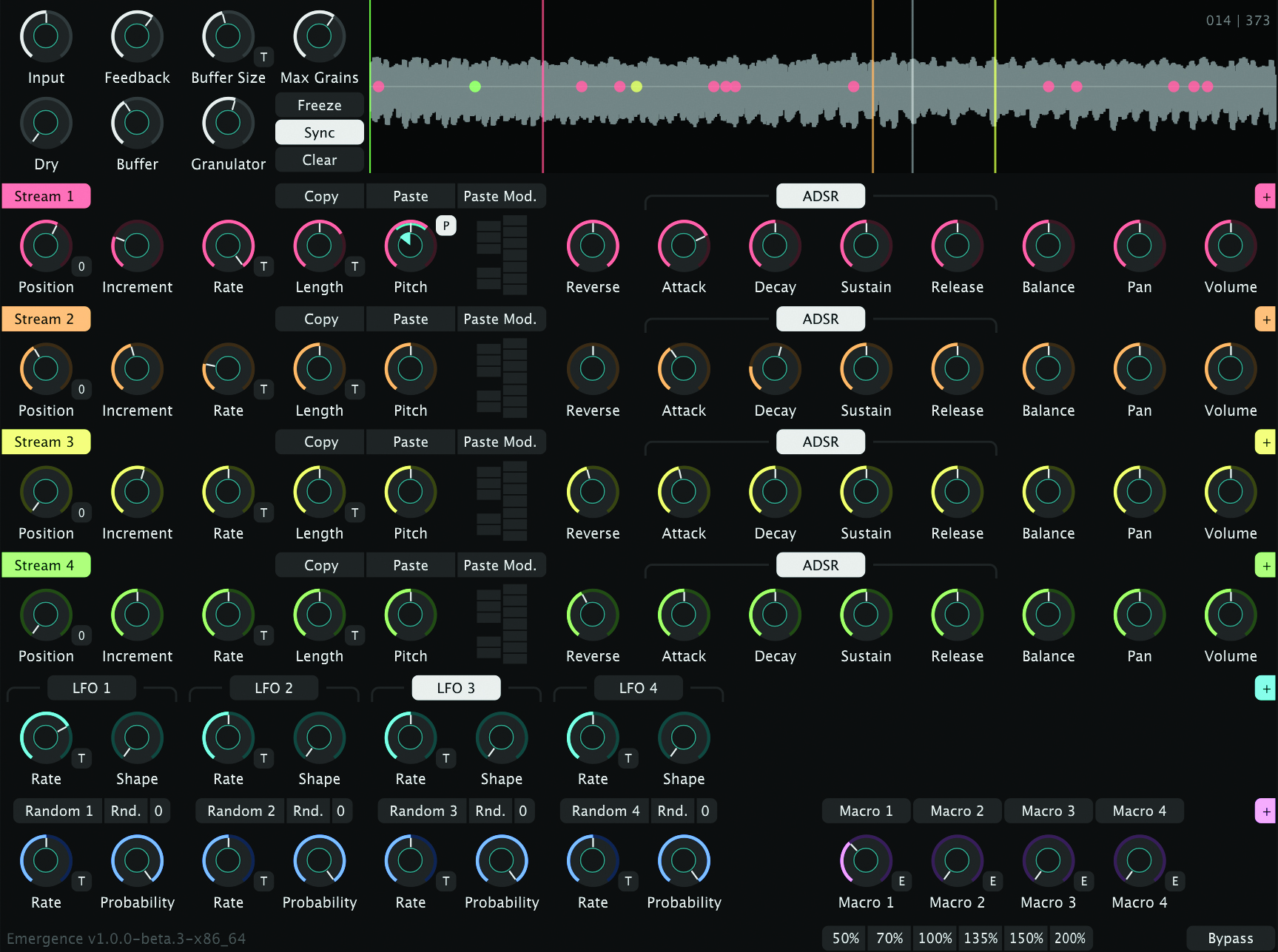Image resolution: width=1278 pixels, height=952 pixels.
Task: Click the pink Stream 1 position line in waveform
Action: (543, 87)
